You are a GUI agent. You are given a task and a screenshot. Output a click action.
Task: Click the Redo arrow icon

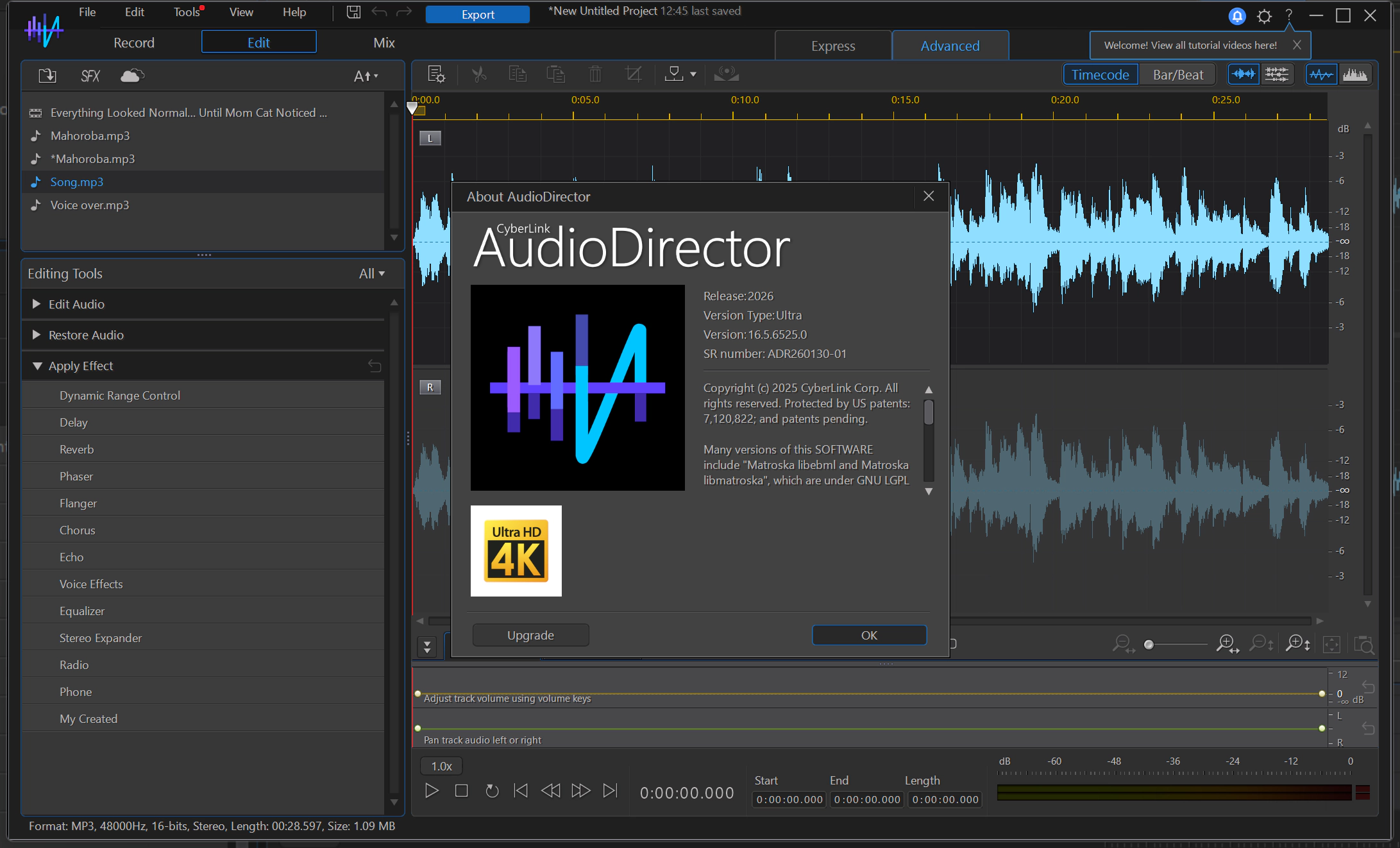tap(404, 12)
